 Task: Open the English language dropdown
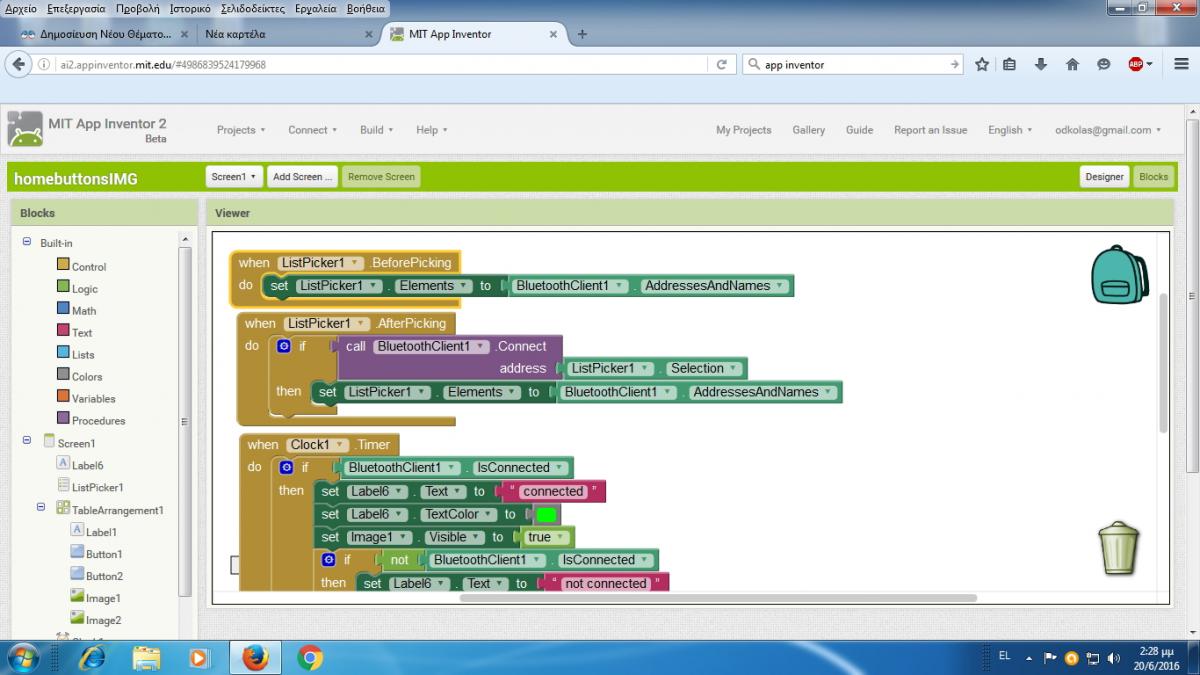click(1011, 130)
